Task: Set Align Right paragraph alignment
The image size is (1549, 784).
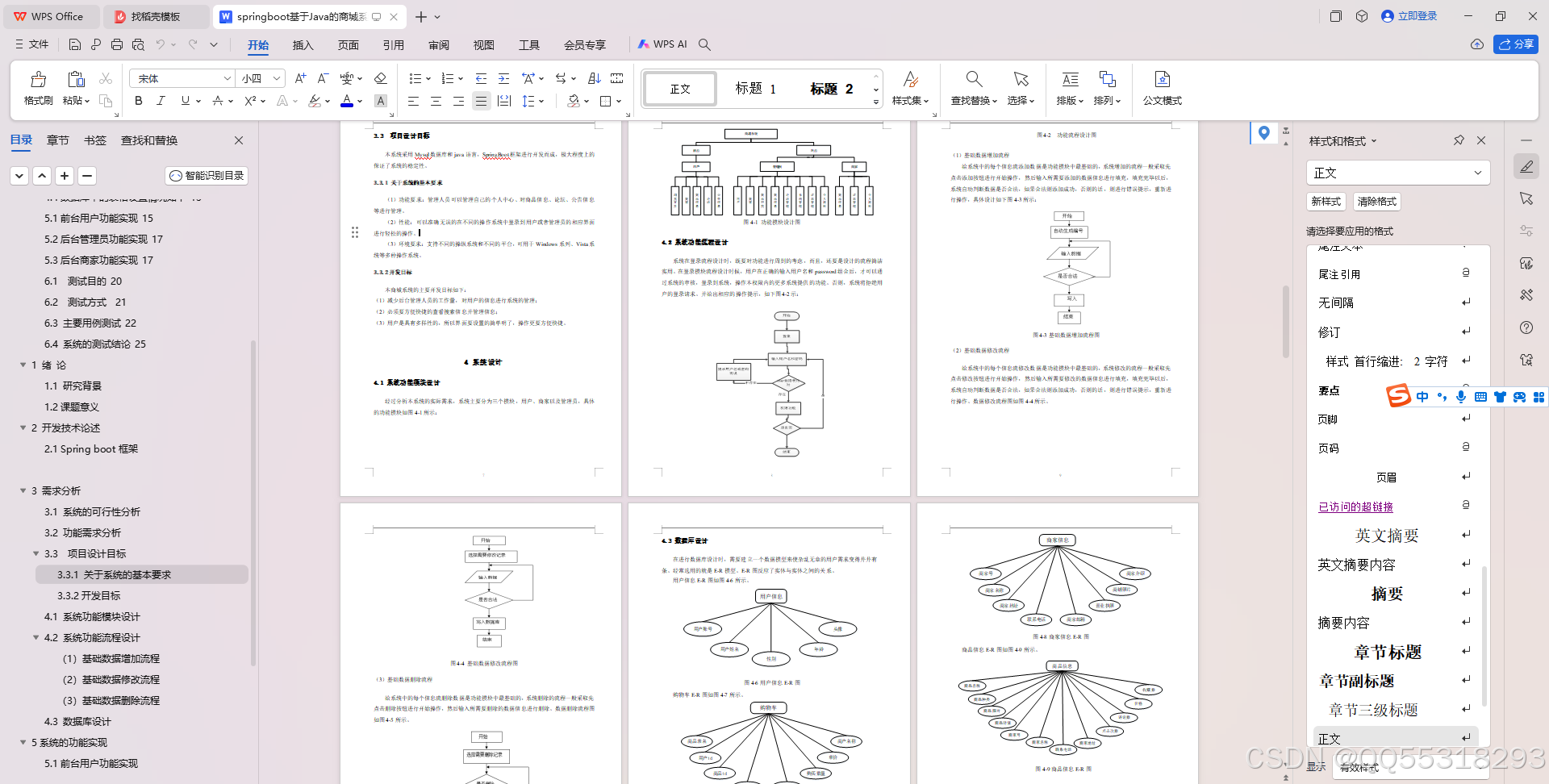Action: tap(458, 101)
